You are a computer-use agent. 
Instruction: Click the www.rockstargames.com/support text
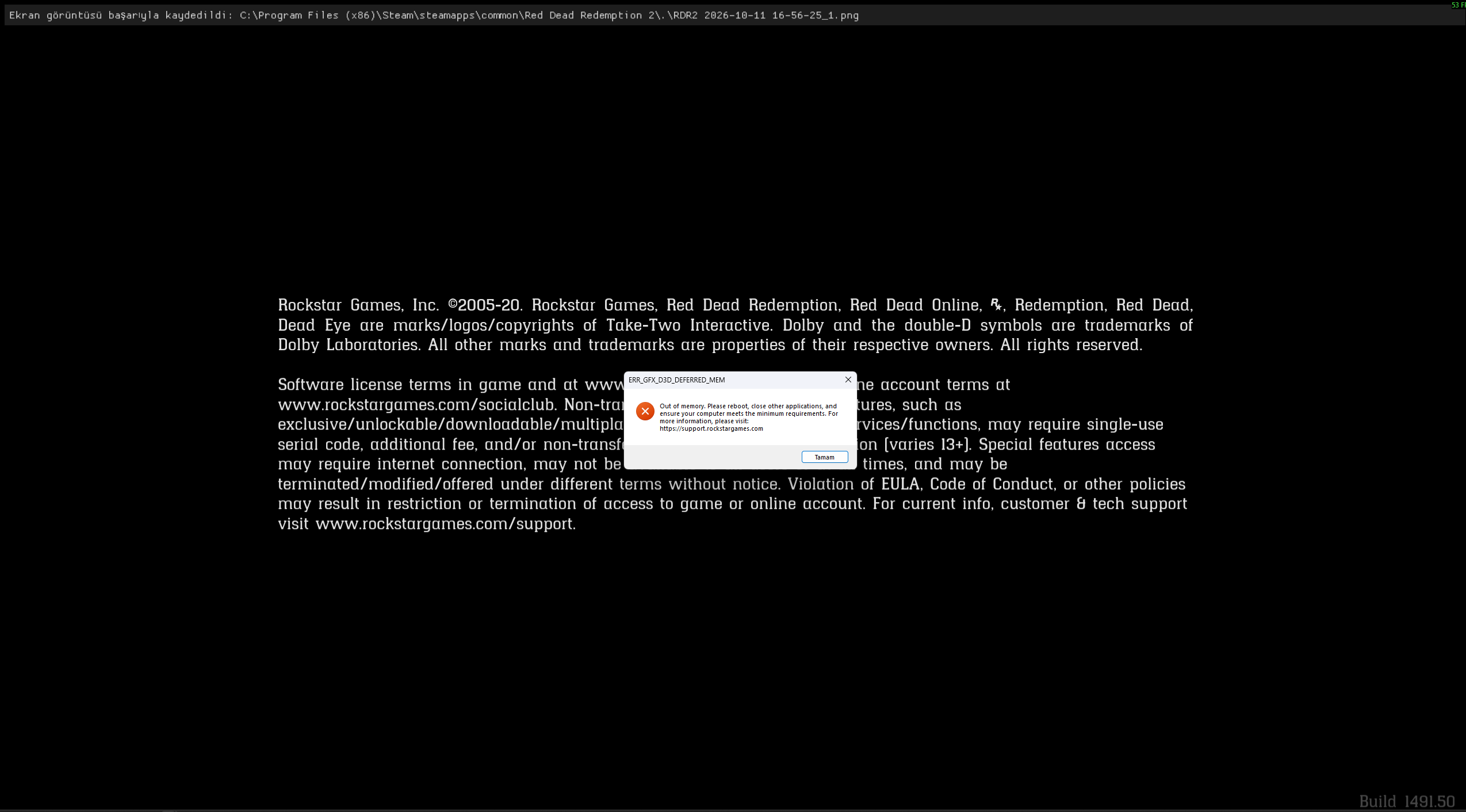pos(445,524)
